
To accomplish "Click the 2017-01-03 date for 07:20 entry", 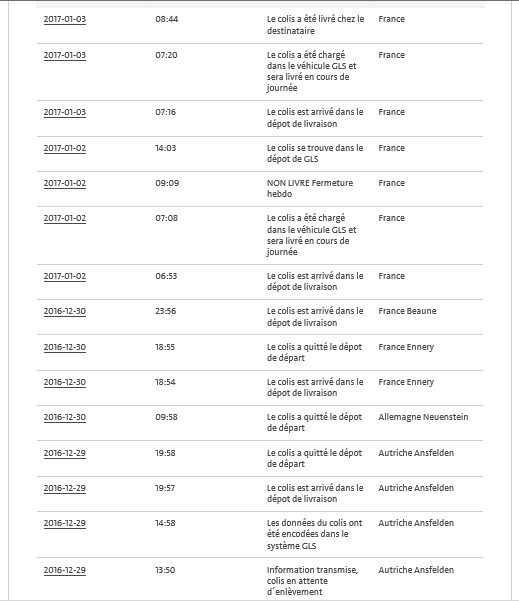I will pos(65,55).
